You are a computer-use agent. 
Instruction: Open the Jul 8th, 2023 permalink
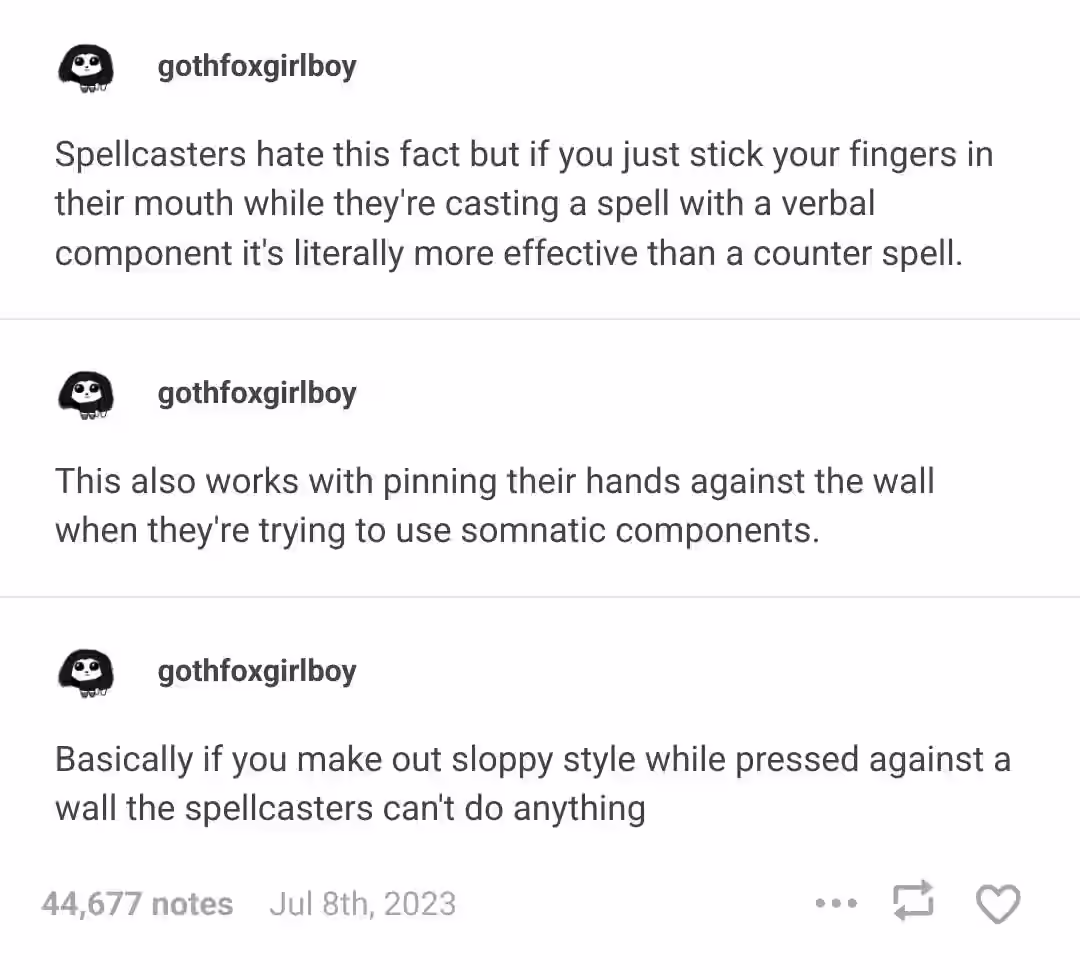coord(363,903)
